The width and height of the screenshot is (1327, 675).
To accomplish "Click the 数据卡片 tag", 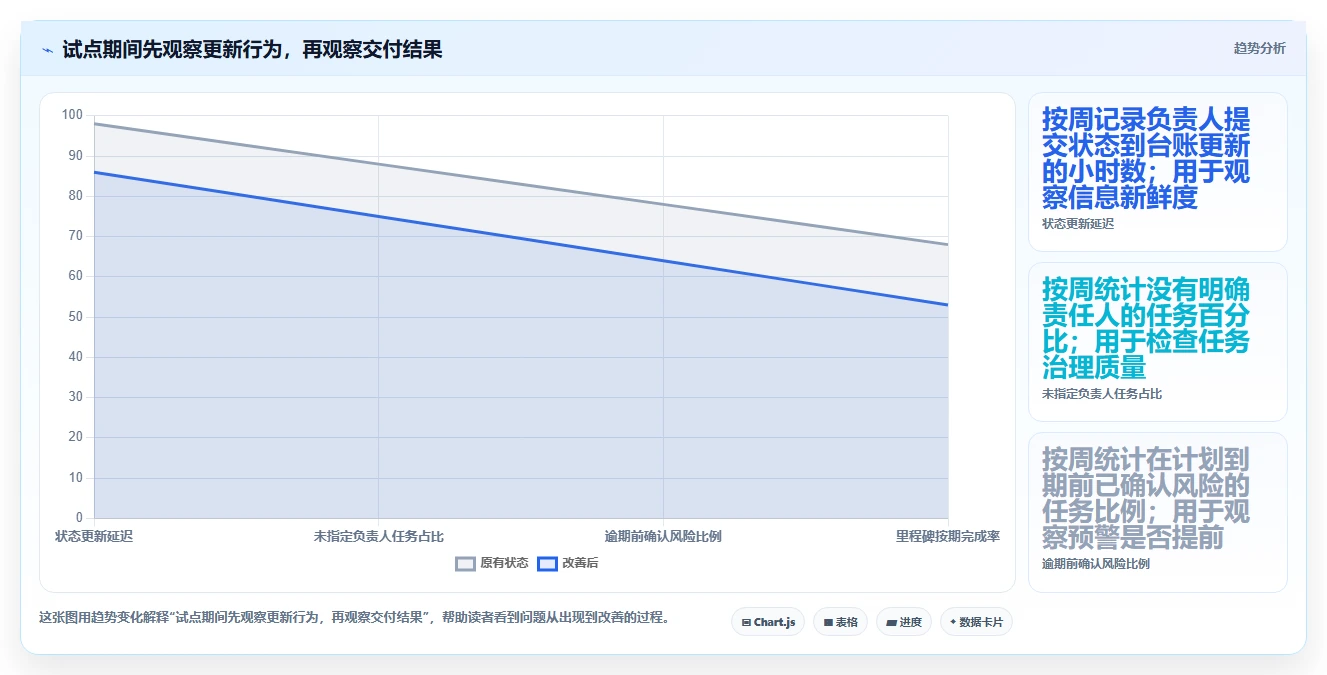I will coord(976,622).
